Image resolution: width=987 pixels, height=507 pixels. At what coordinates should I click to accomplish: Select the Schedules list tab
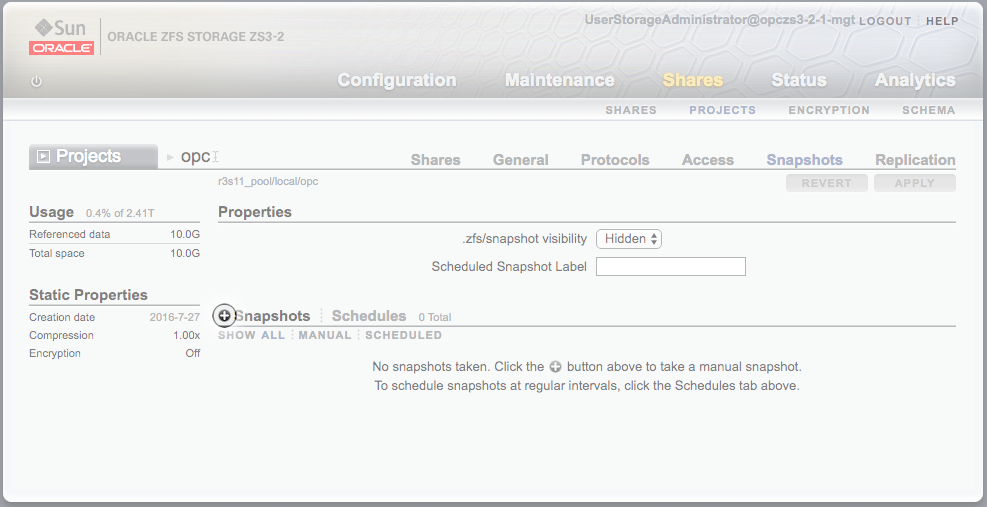369,316
